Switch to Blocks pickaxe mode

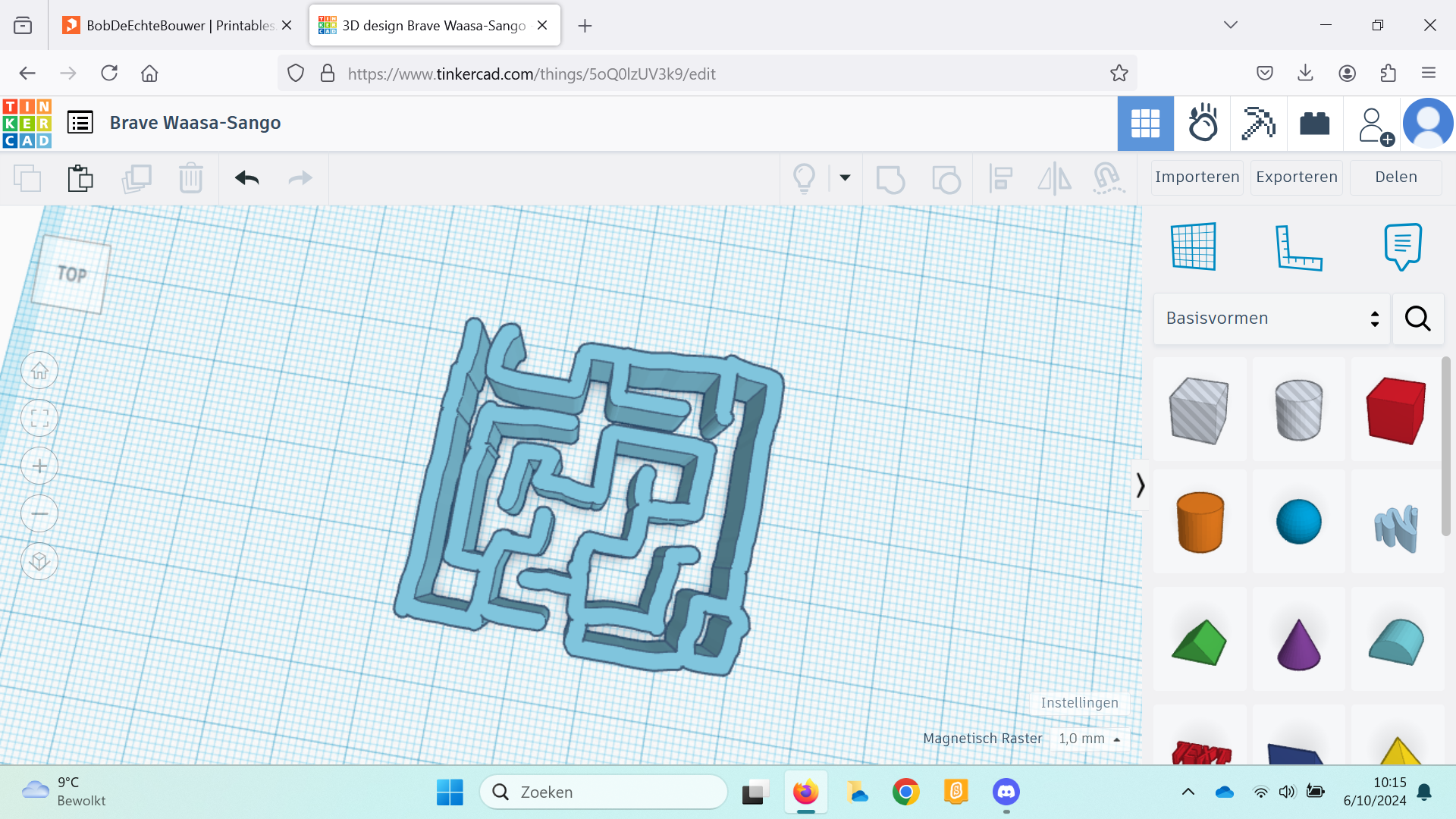click(x=1259, y=124)
